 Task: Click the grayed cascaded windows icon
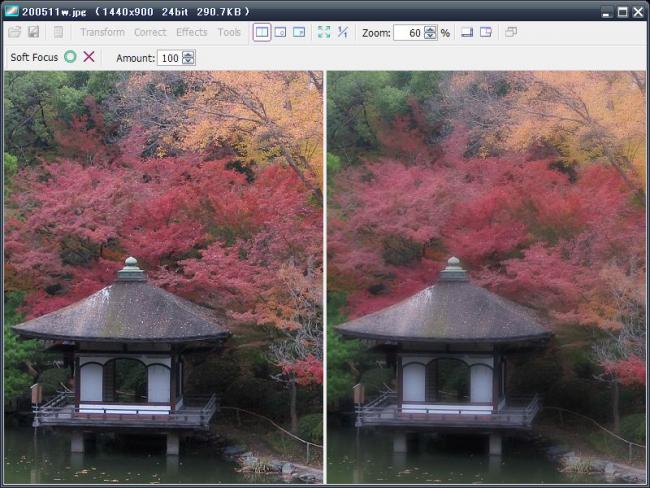click(511, 32)
